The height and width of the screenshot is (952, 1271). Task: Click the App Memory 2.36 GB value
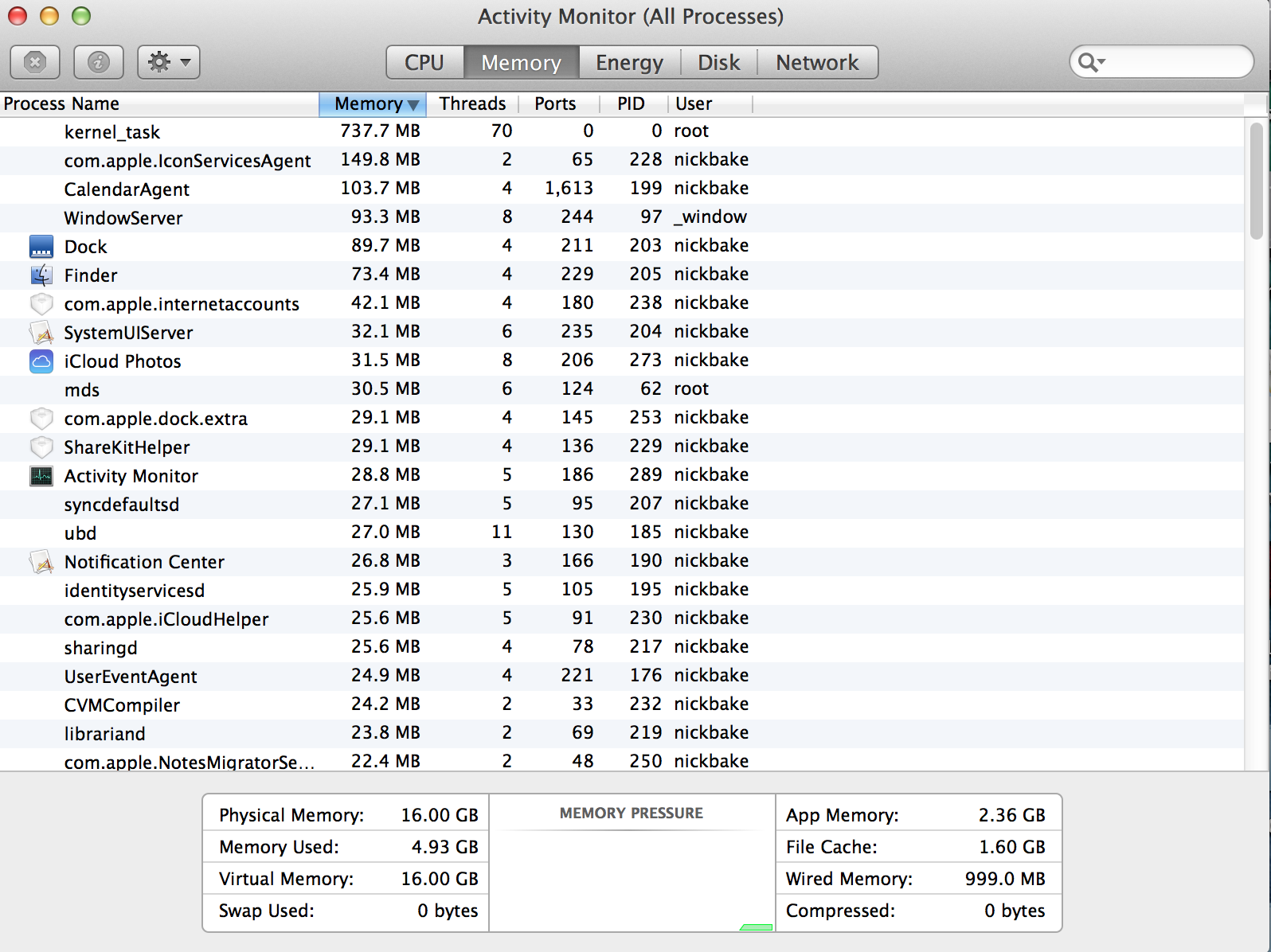(x=1012, y=815)
